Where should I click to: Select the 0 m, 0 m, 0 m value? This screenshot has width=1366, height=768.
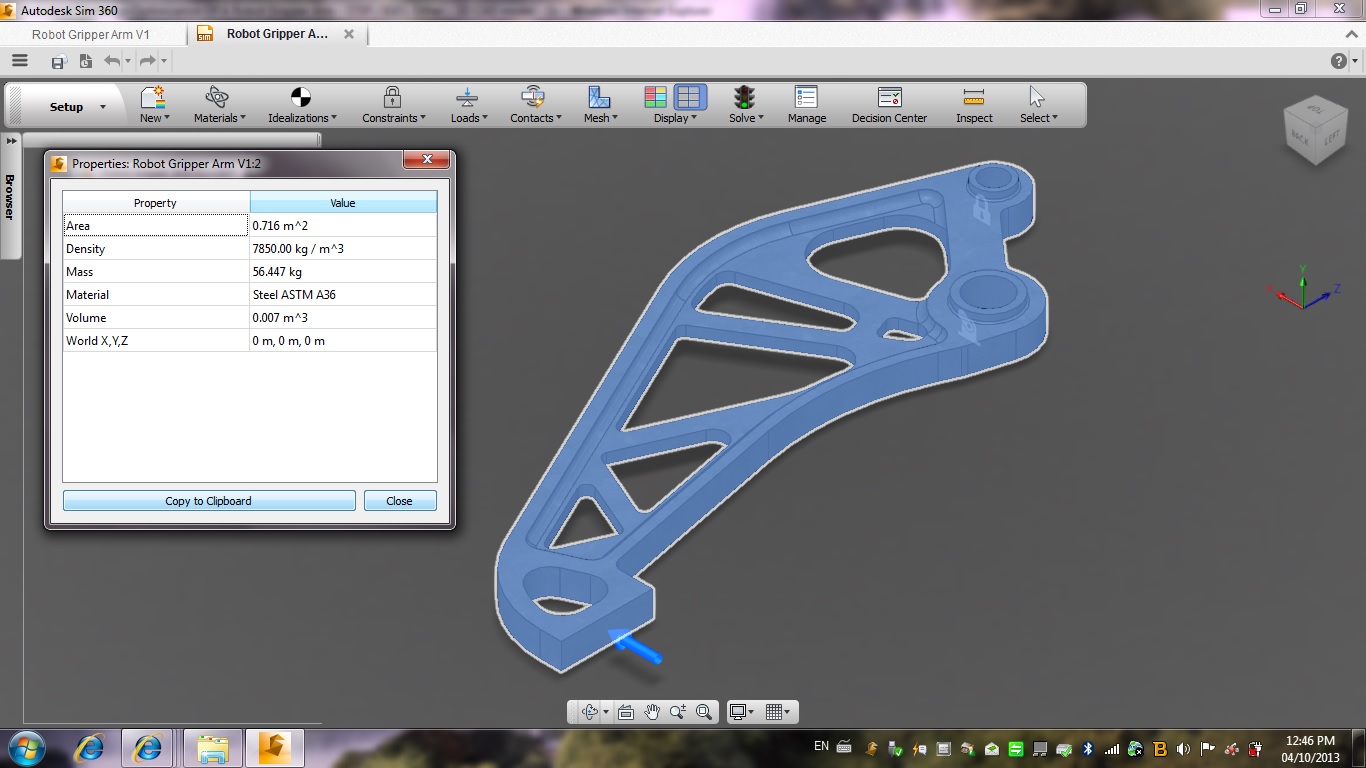coord(343,341)
